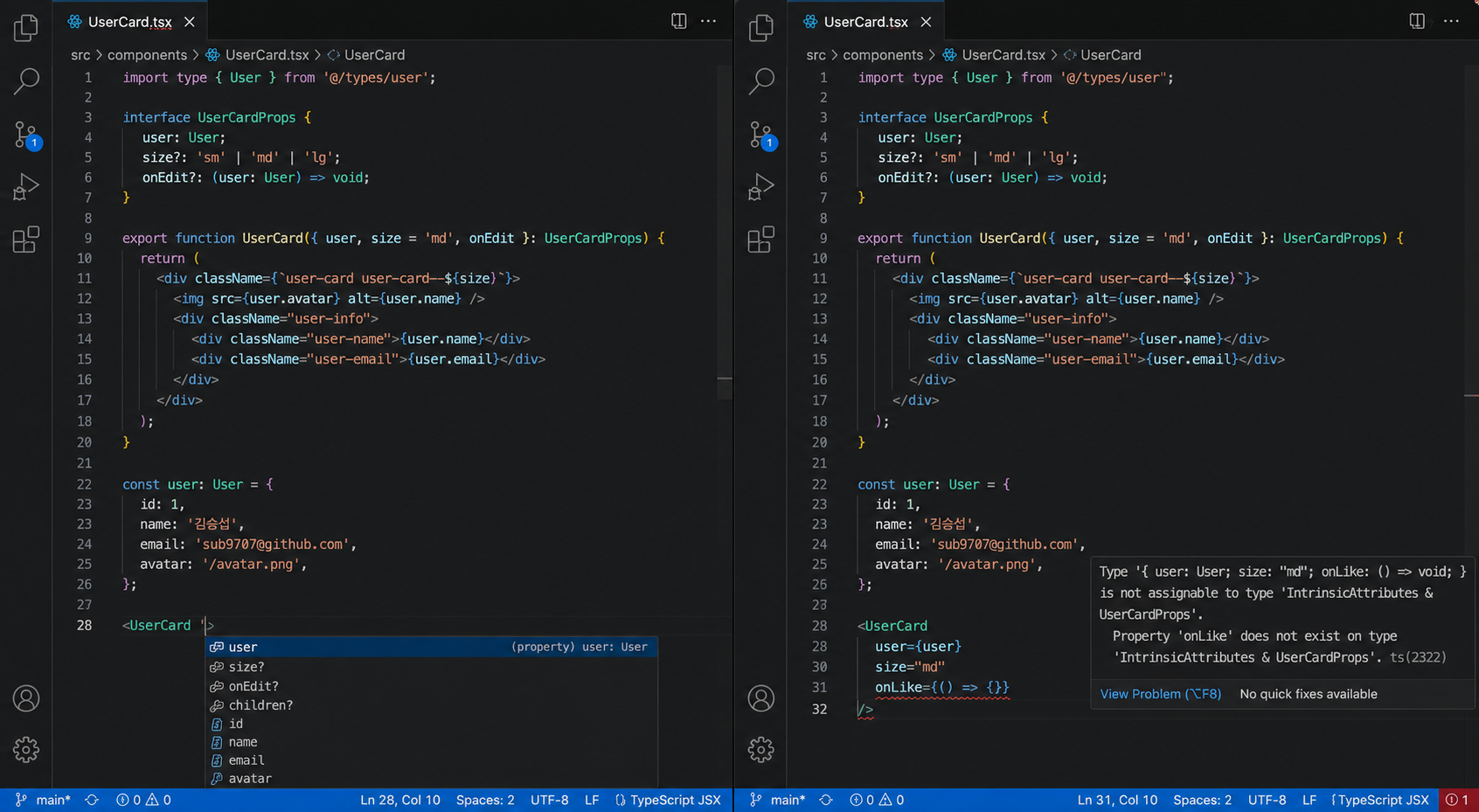Open Run and Debug in left window

(26, 186)
